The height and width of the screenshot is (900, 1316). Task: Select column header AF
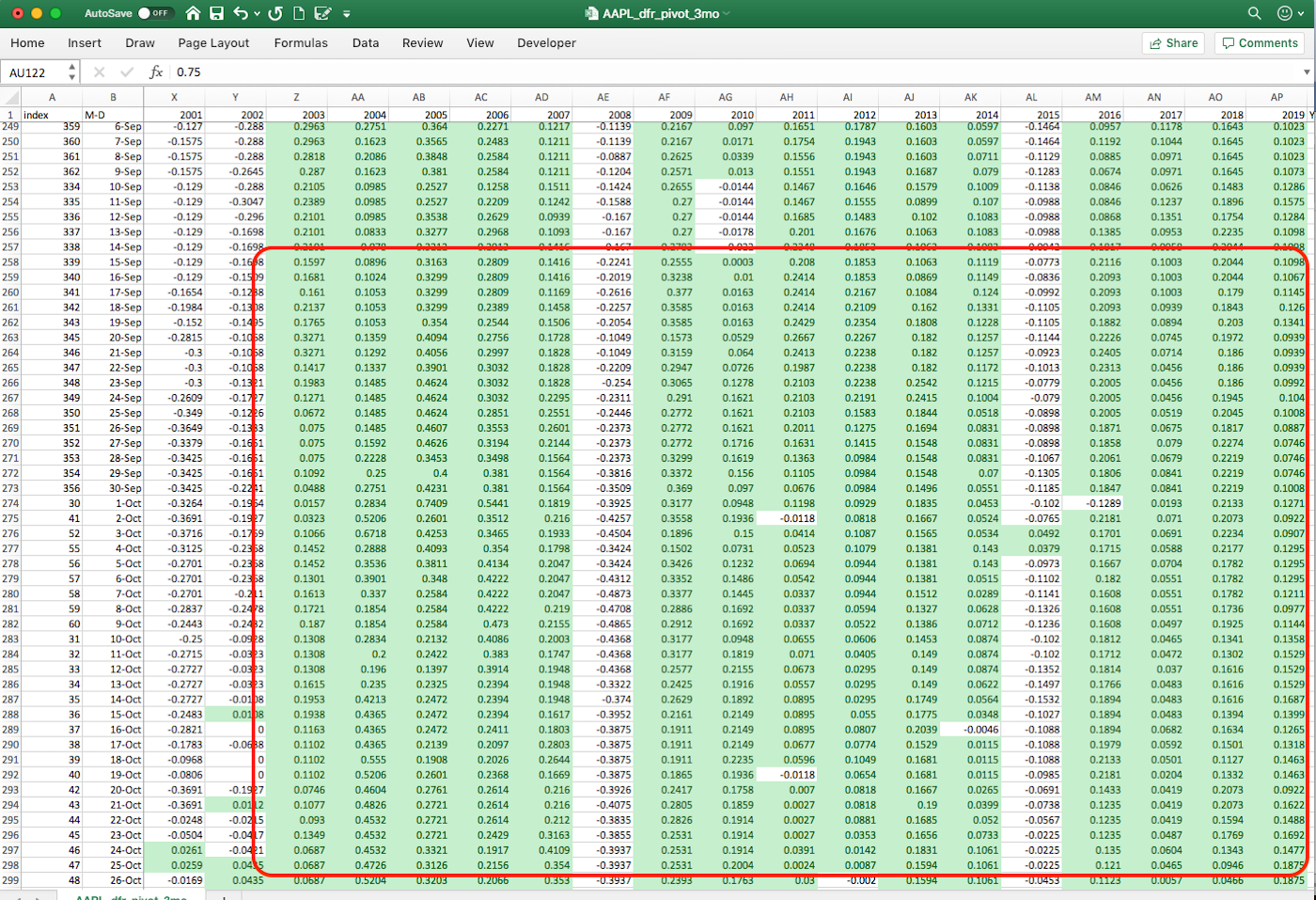[665, 97]
